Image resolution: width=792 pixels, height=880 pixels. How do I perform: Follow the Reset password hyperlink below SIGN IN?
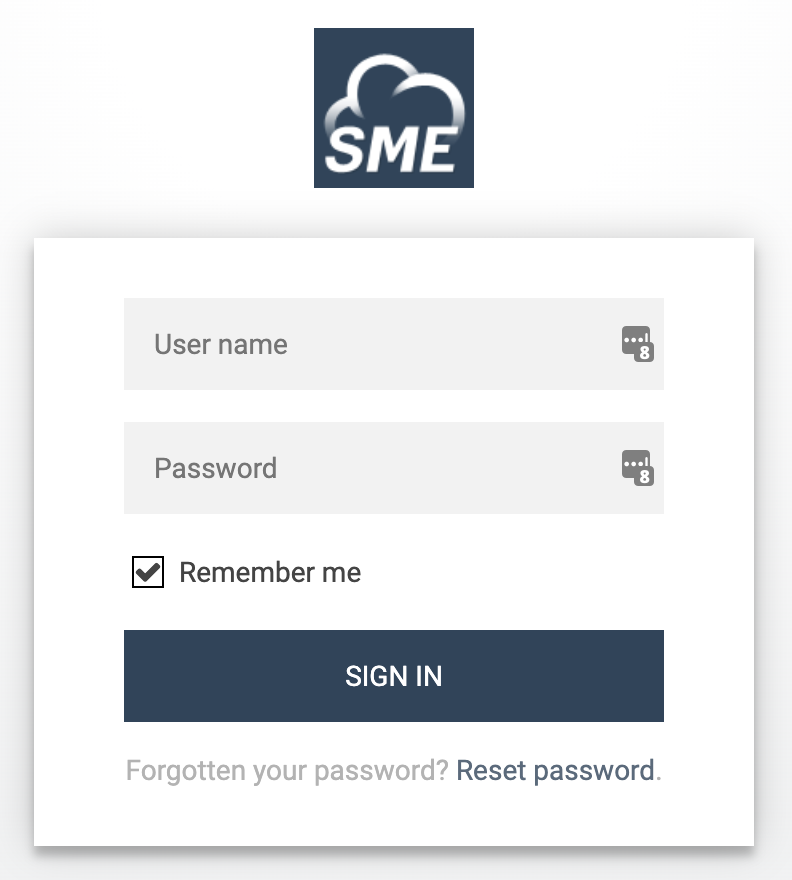(555, 771)
